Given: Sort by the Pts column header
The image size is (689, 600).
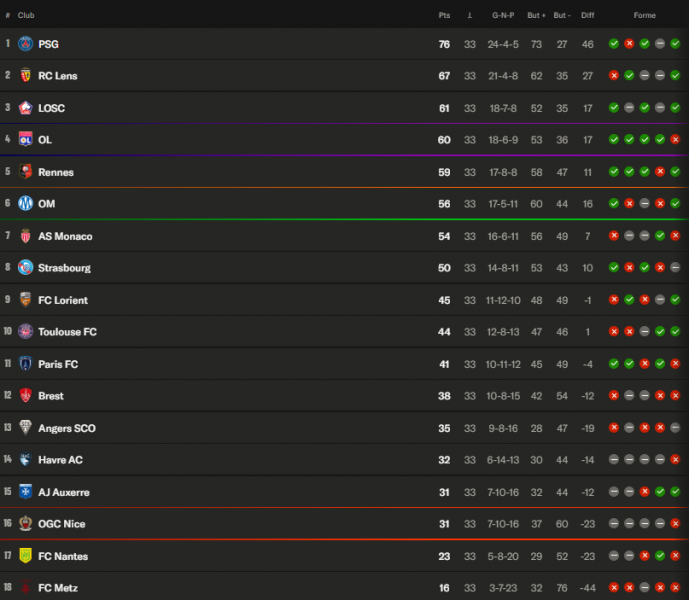Looking at the screenshot, I should 444,15.
